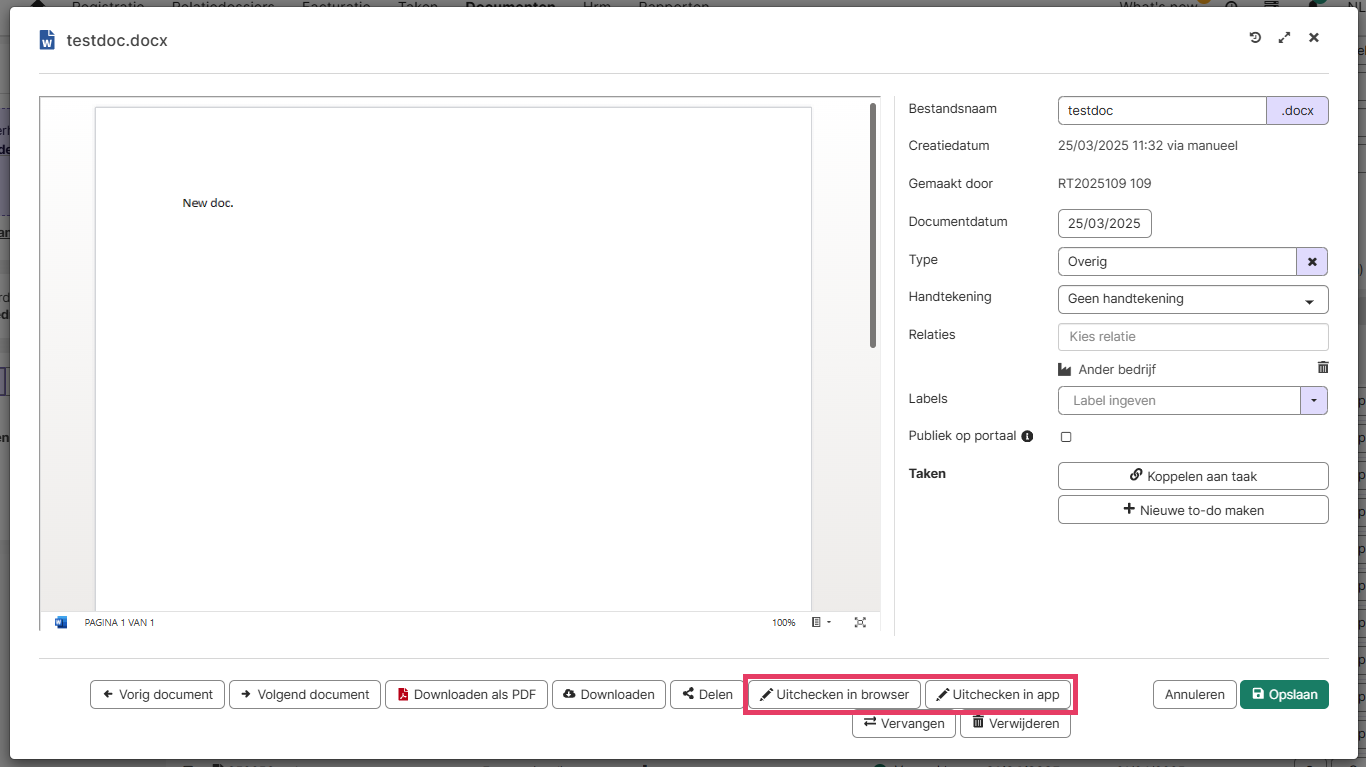Open the Handtekening dropdown
Image resolution: width=1366 pixels, height=767 pixels.
(1192, 299)
